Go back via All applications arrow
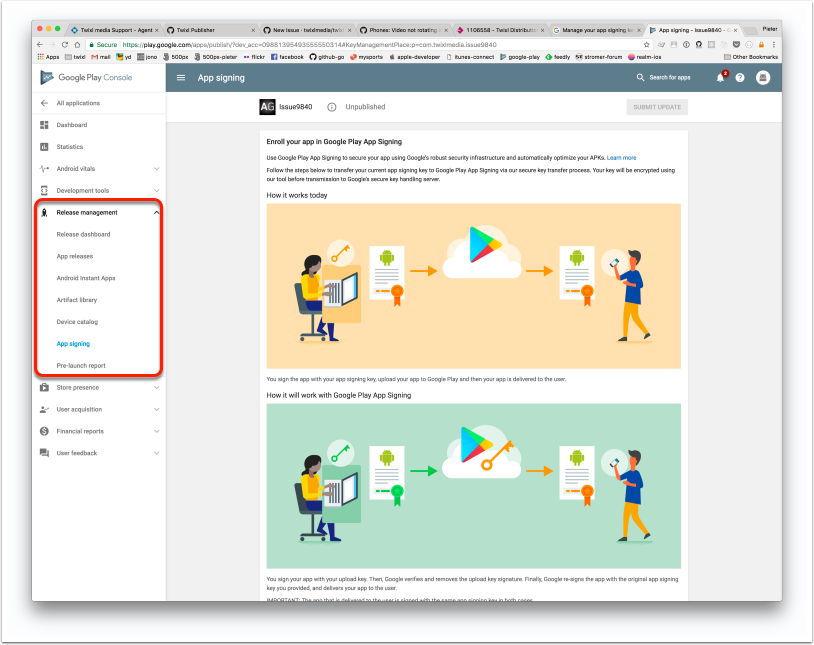This screenshot has width=814, height=645. [44, 103]
